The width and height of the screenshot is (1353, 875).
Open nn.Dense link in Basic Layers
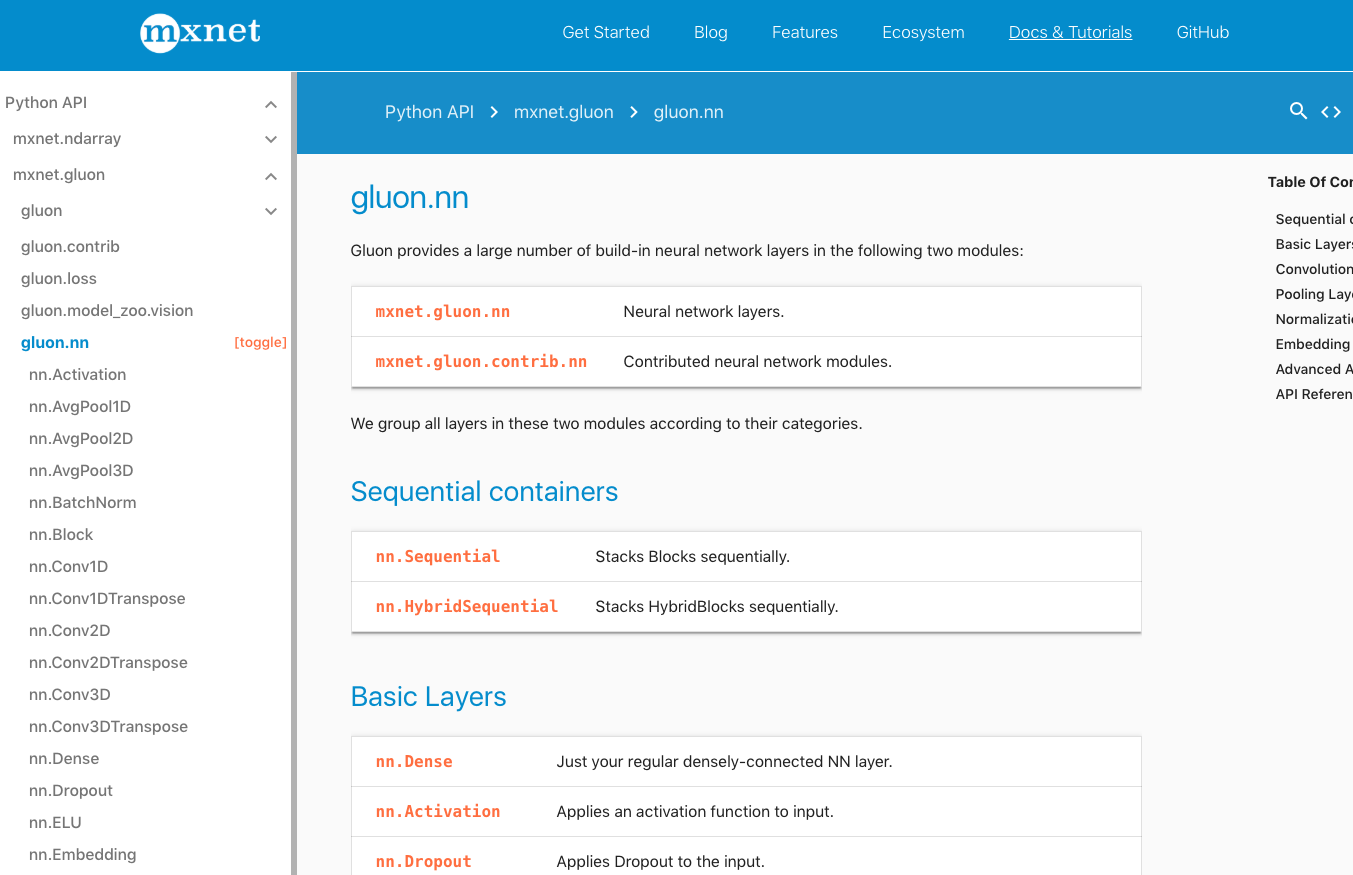(x=414, y=761)
